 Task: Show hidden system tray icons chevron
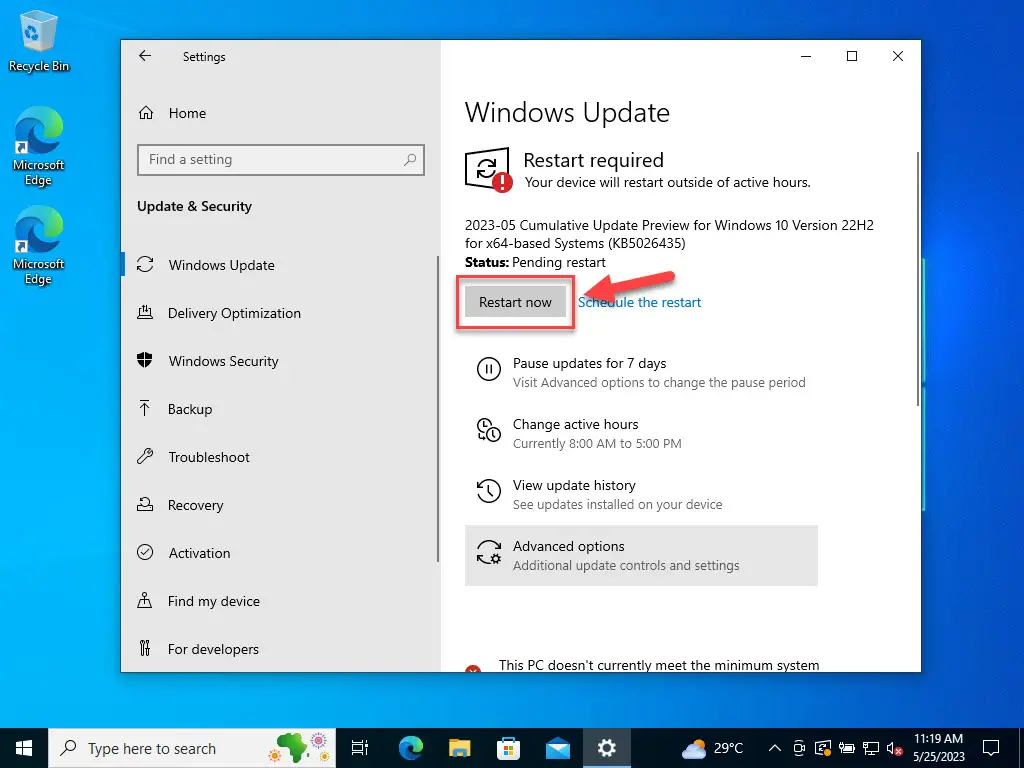775,748
